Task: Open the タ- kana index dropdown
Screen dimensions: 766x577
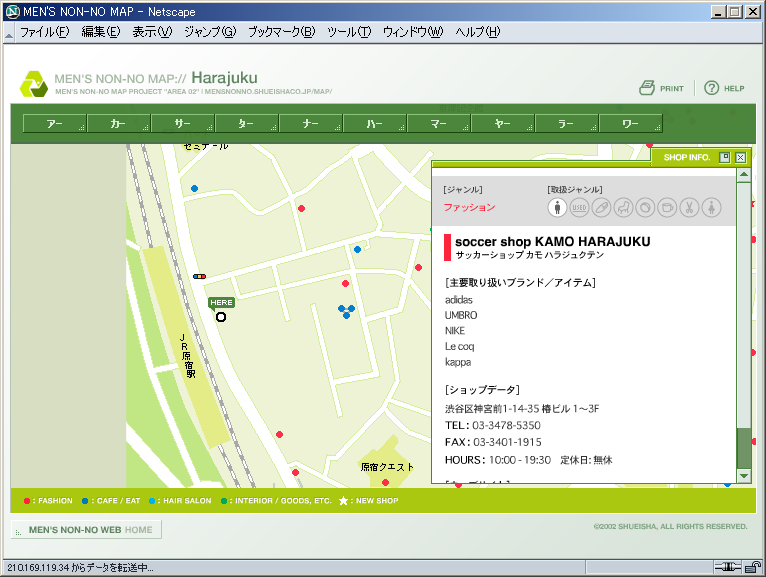Action: (x=247, y=124)
